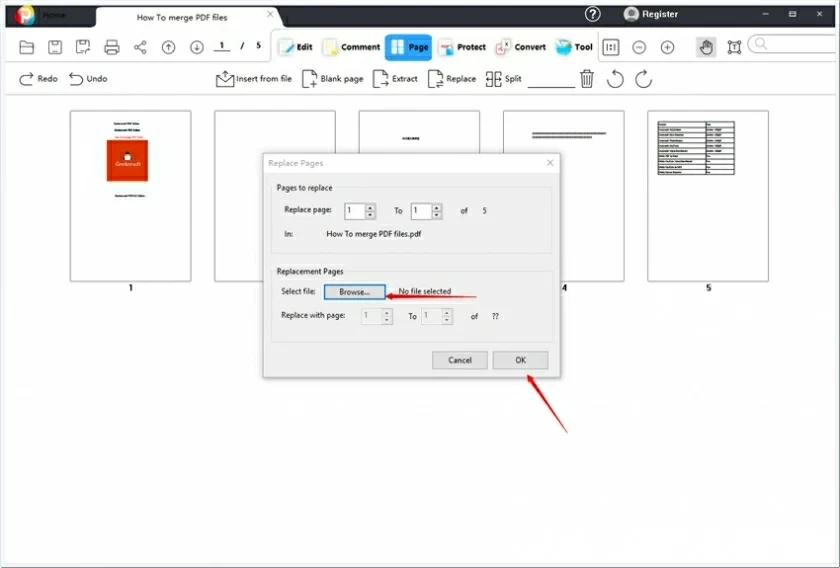Screen dimensions: 840x568
Task: Open the Edit tab
Action: click(295, 47)
